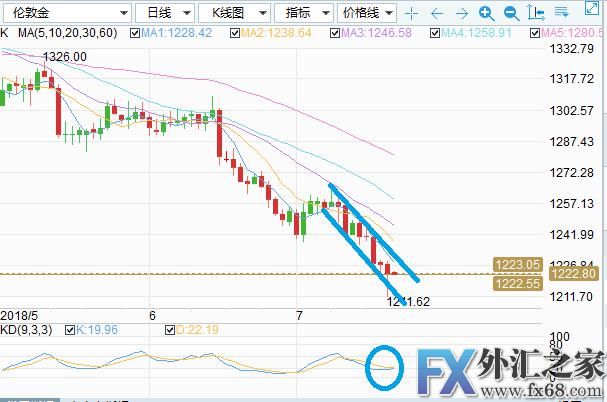Viewport: 607px width, 402px height.
Task: Click the 1332.79 price axis value
Action: (x=571, y=49)
